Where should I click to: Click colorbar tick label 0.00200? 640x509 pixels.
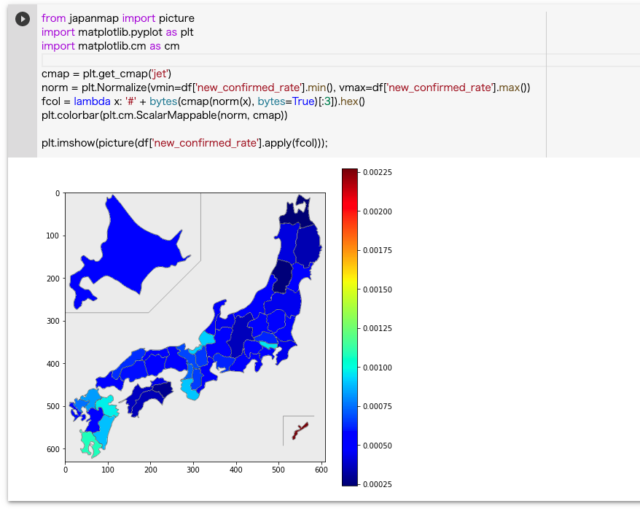coord(378,211)
